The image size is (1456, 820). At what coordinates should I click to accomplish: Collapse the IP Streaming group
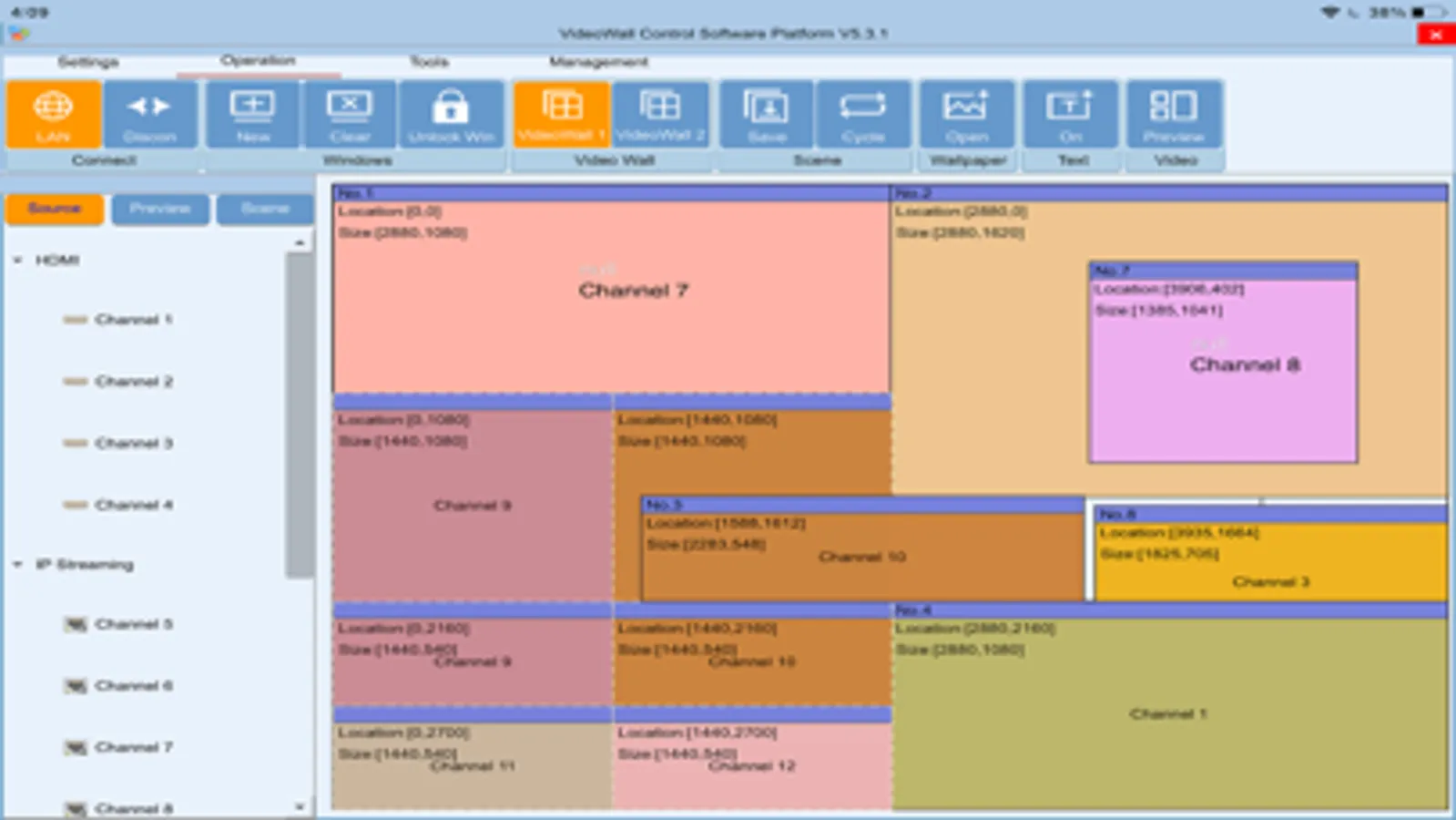[x=17, y=565]
